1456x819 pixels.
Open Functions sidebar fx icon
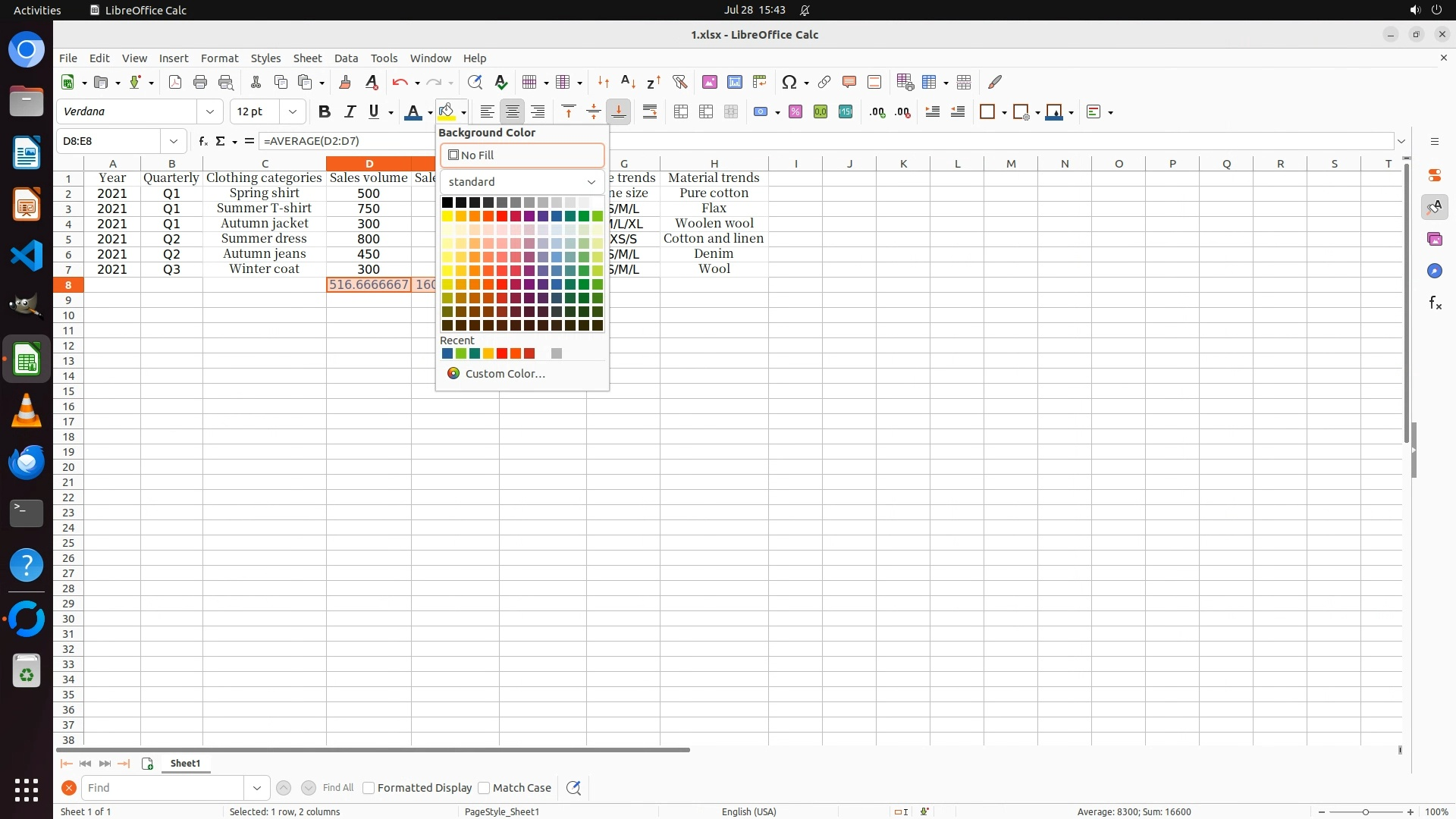coord(1435,303)
